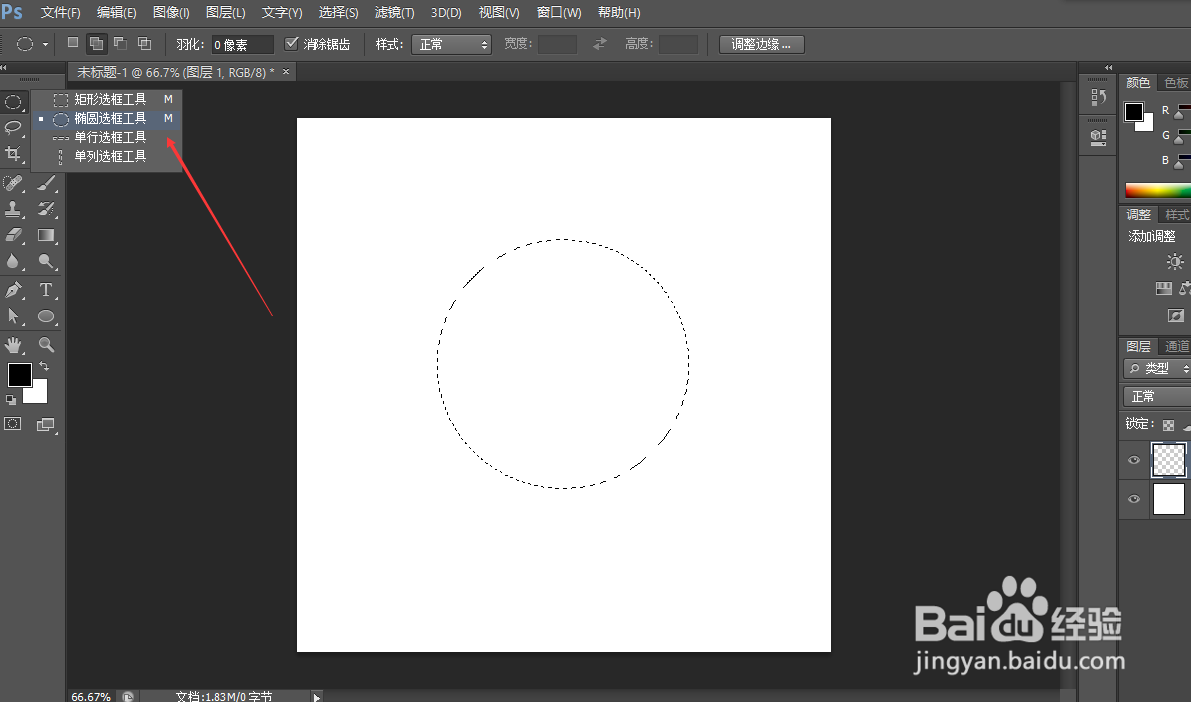The image size is (1191, 702).
Task: Select the Hand tool
Action: tap(13, 345)
